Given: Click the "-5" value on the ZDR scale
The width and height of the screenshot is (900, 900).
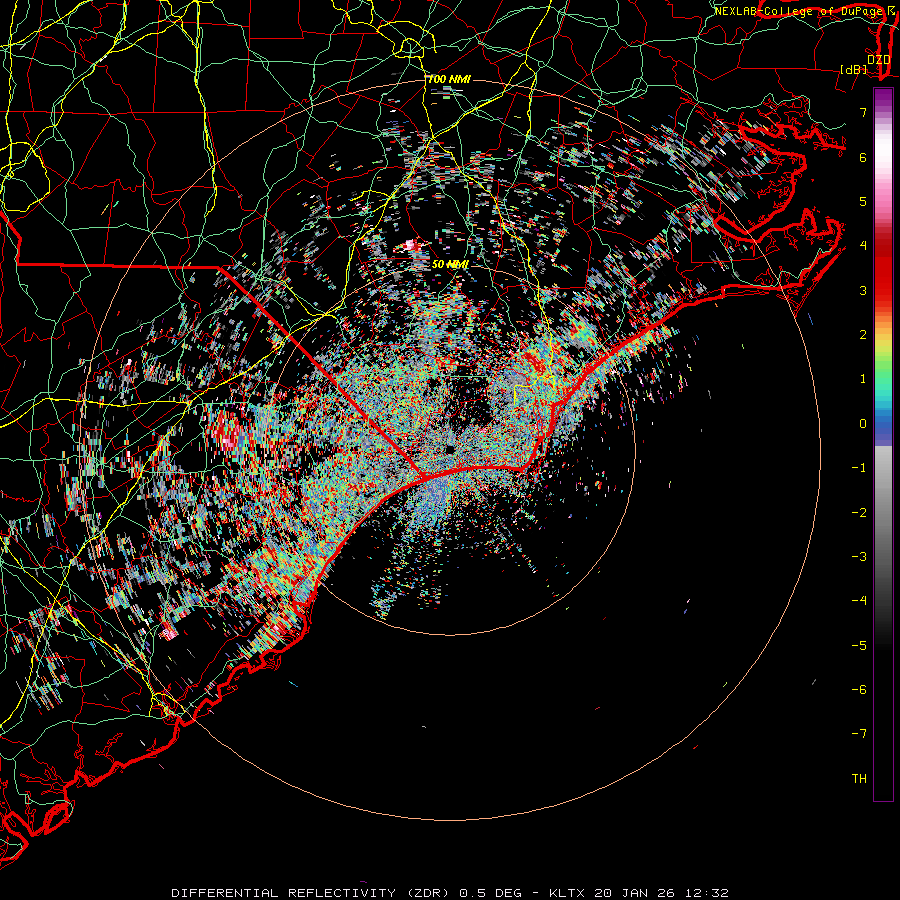Looking at the screenshot, I should tap(859, 646).
